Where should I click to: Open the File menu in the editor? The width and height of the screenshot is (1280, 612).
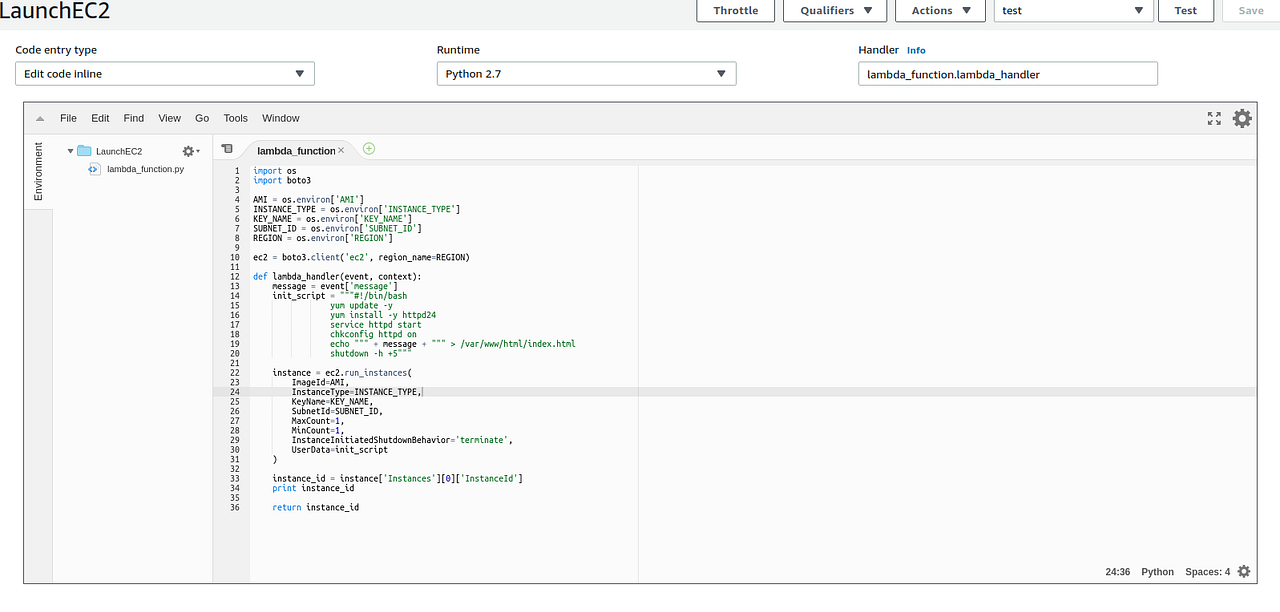click(68, 118)
